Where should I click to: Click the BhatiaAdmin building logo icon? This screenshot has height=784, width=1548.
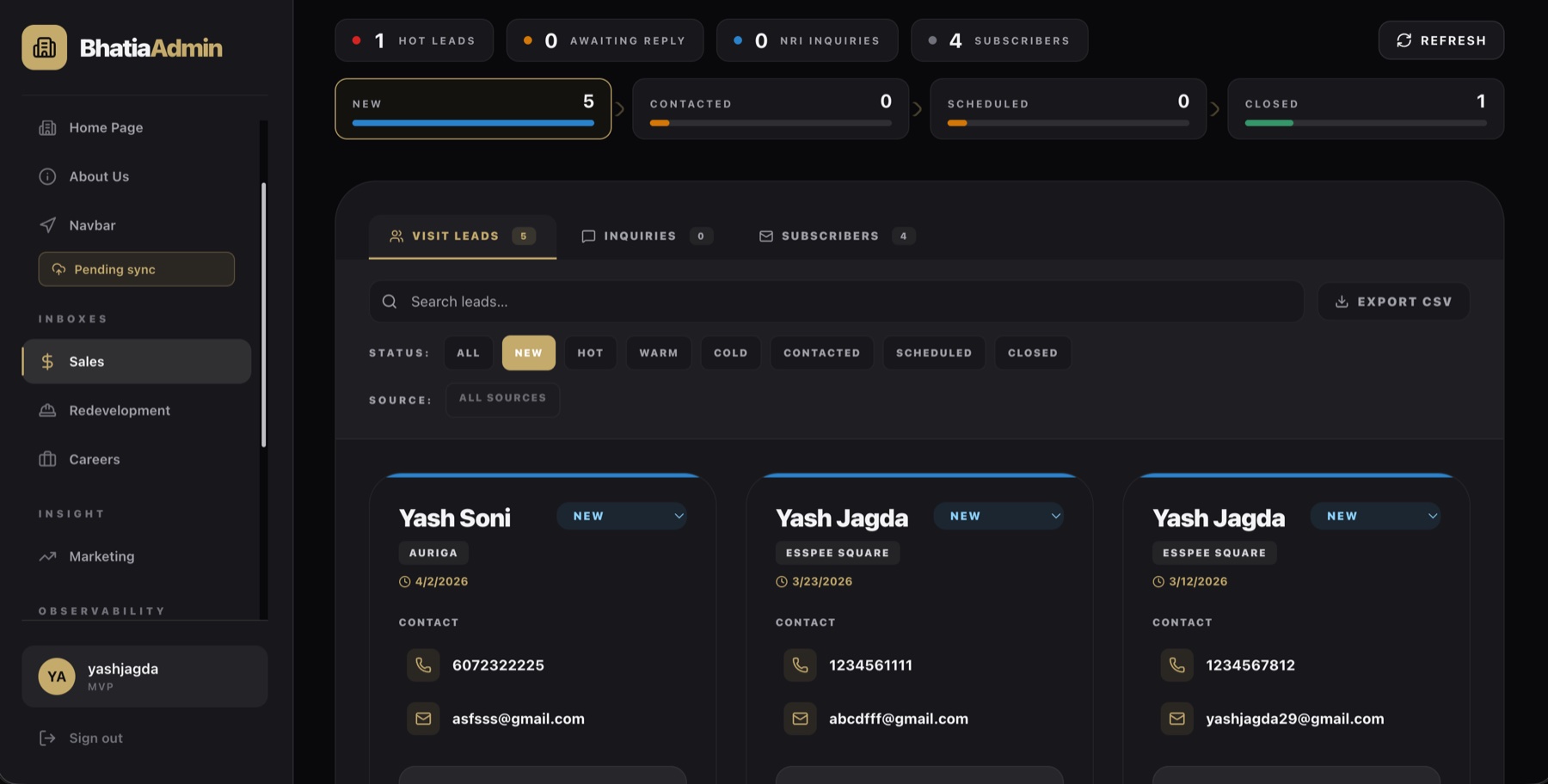[45, 47]
